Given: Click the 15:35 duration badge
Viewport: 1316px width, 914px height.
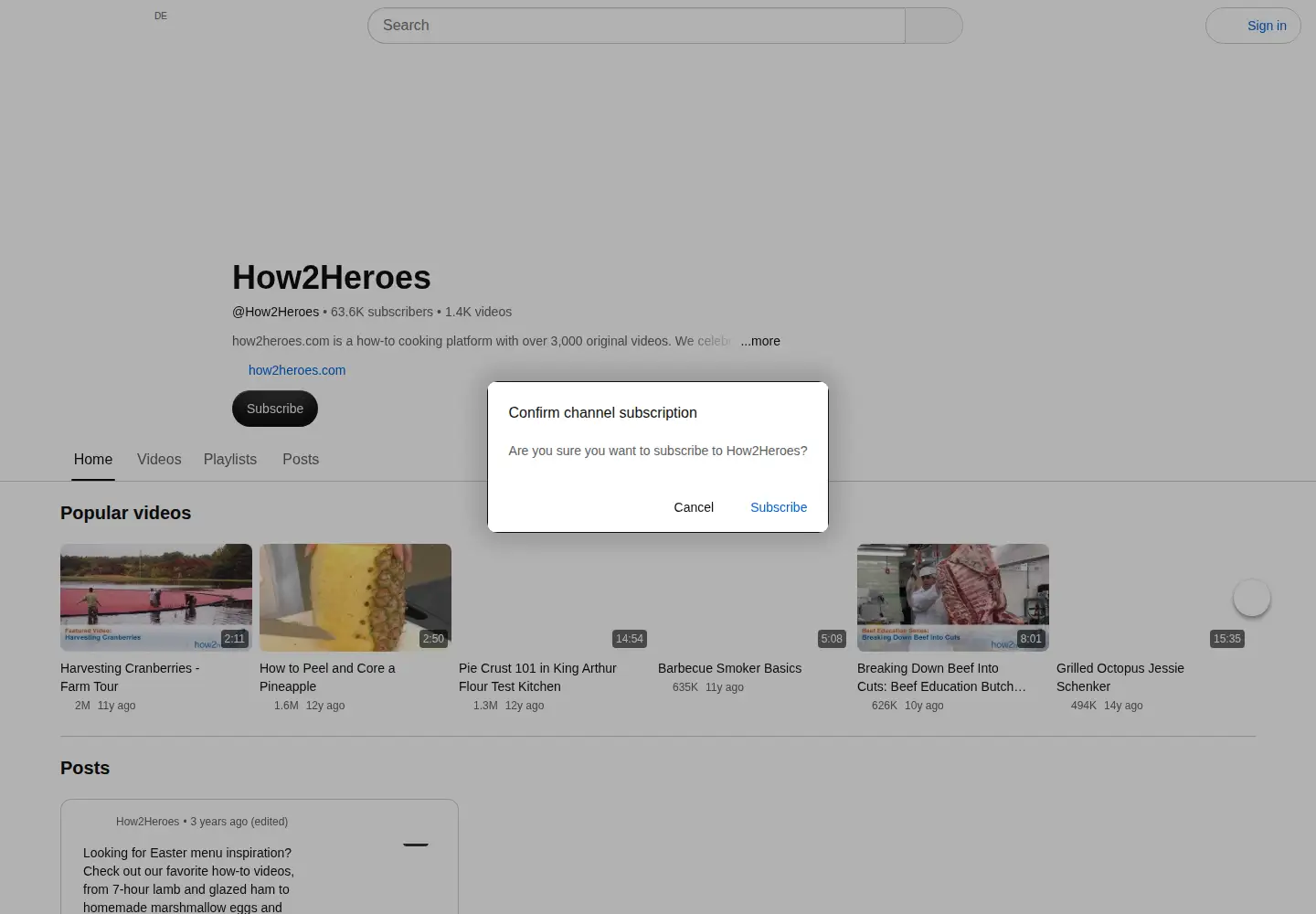Looking at the screenshot, I should tap(1227, 639).
